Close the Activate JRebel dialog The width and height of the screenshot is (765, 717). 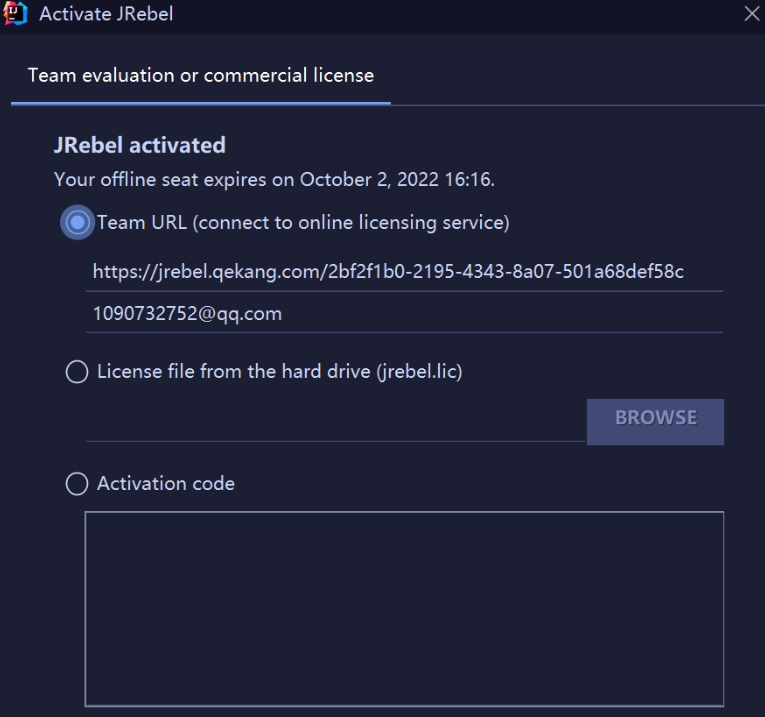(752, 14)
